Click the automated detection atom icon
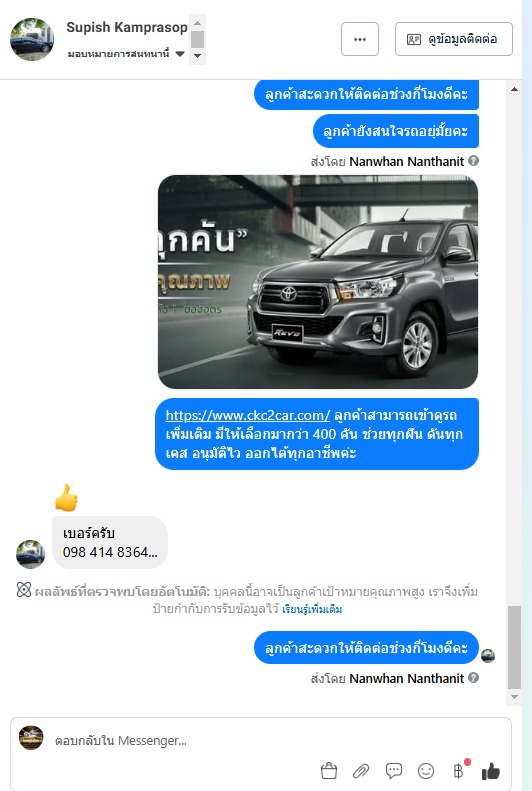This screenshot has width=532, height=791. coord(24,589)
